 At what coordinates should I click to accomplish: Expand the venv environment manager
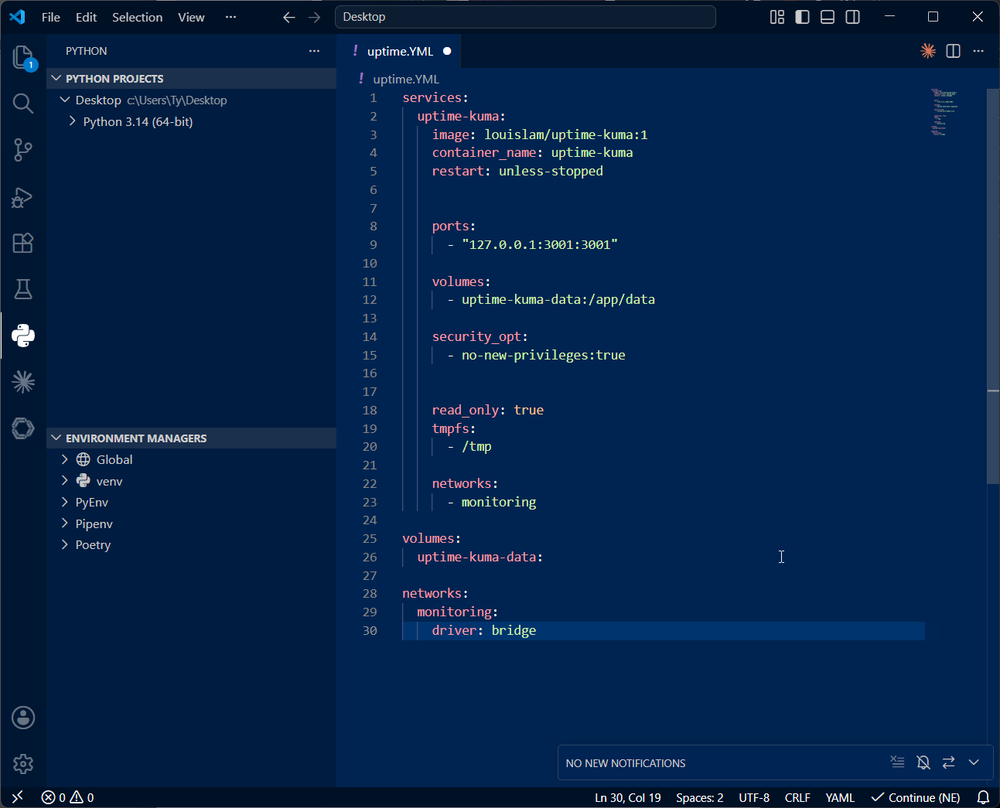tap(64, 480)
